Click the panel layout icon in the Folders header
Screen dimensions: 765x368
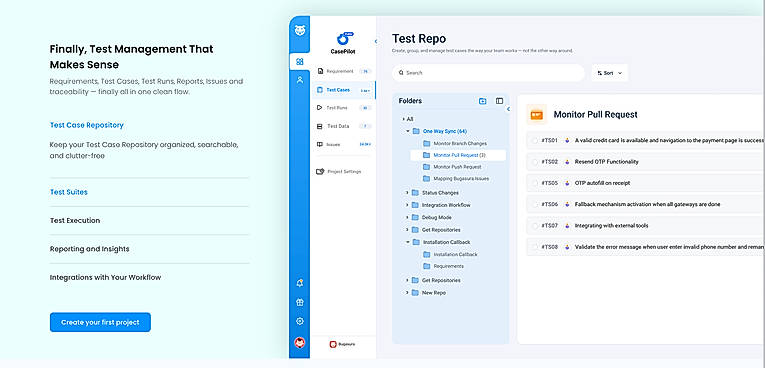(x=499, y=101)
